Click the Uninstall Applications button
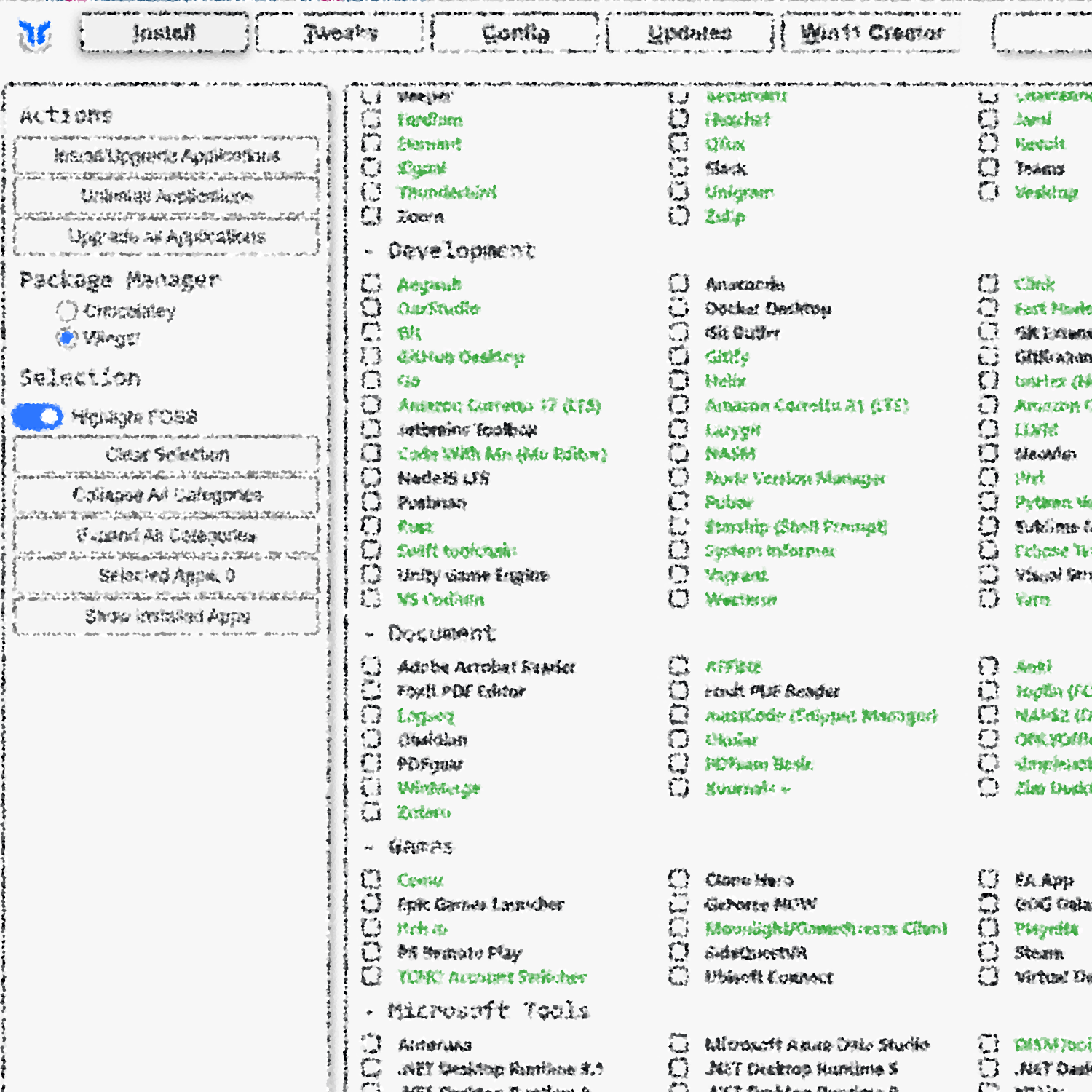The height and width of the screenshot is (1092, 1092). [x=167, y=196]
